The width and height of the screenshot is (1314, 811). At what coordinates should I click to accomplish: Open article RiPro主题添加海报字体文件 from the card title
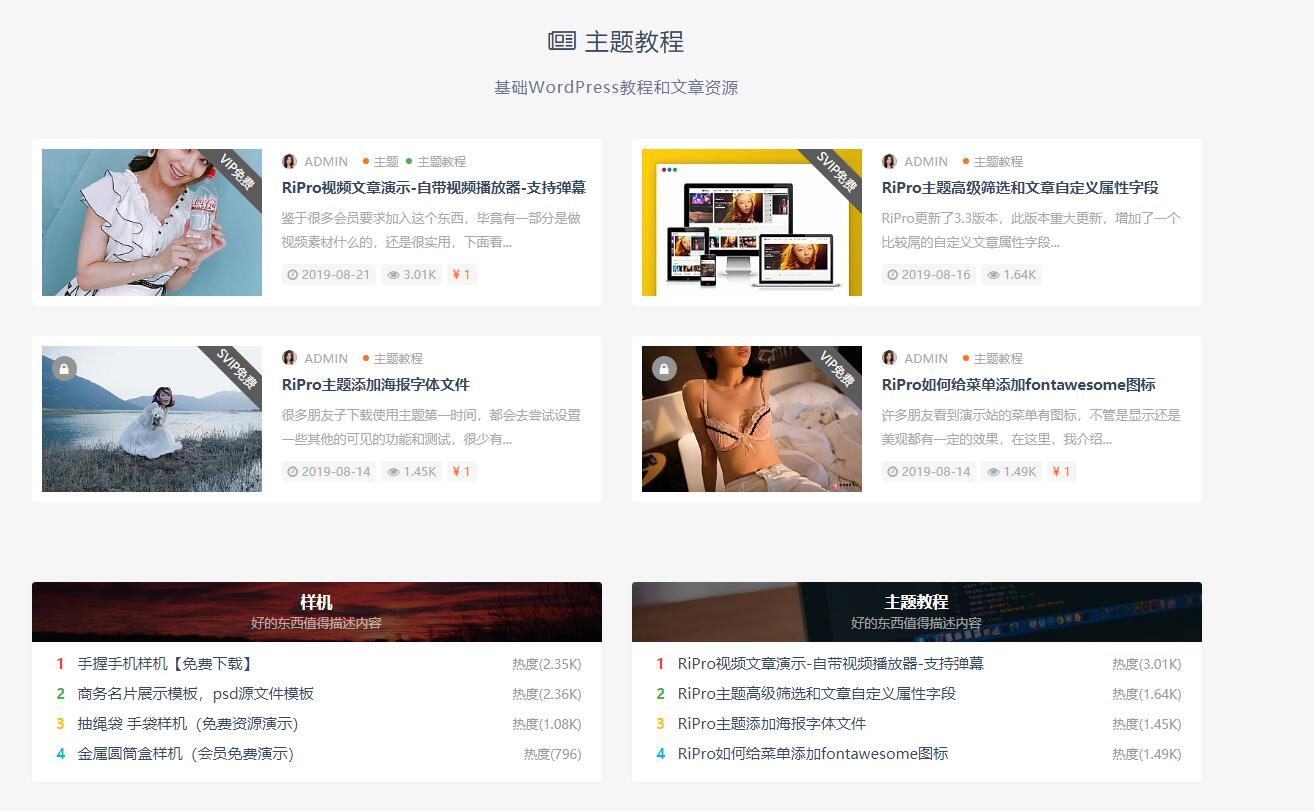tap(375, 385)
